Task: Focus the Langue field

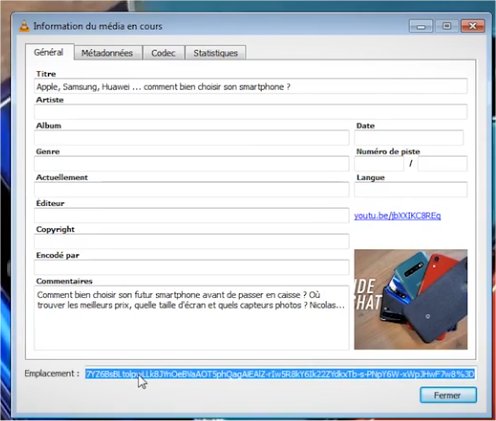Action: click(x=411, y=190)
